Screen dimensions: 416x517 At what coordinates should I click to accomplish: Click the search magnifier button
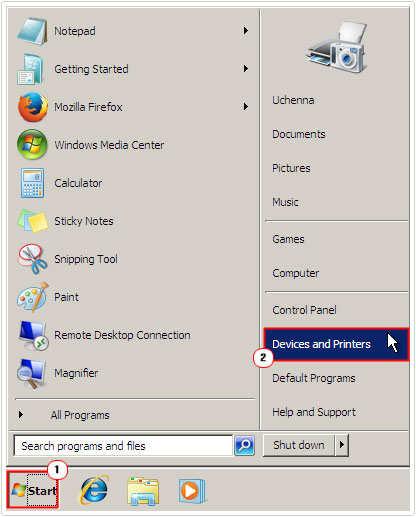[245, 445]
